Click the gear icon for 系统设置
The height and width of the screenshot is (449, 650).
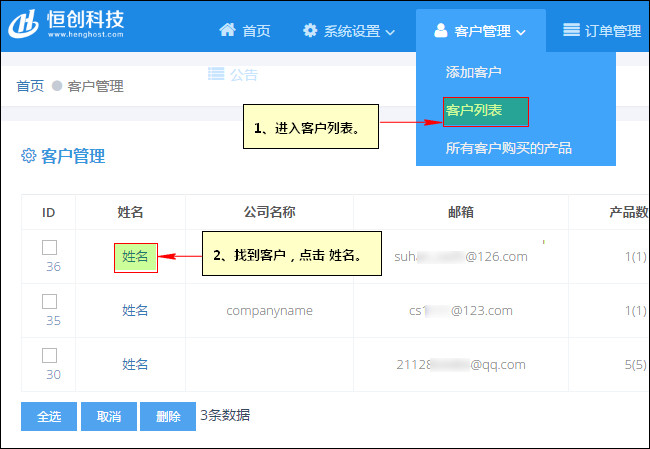310,31
